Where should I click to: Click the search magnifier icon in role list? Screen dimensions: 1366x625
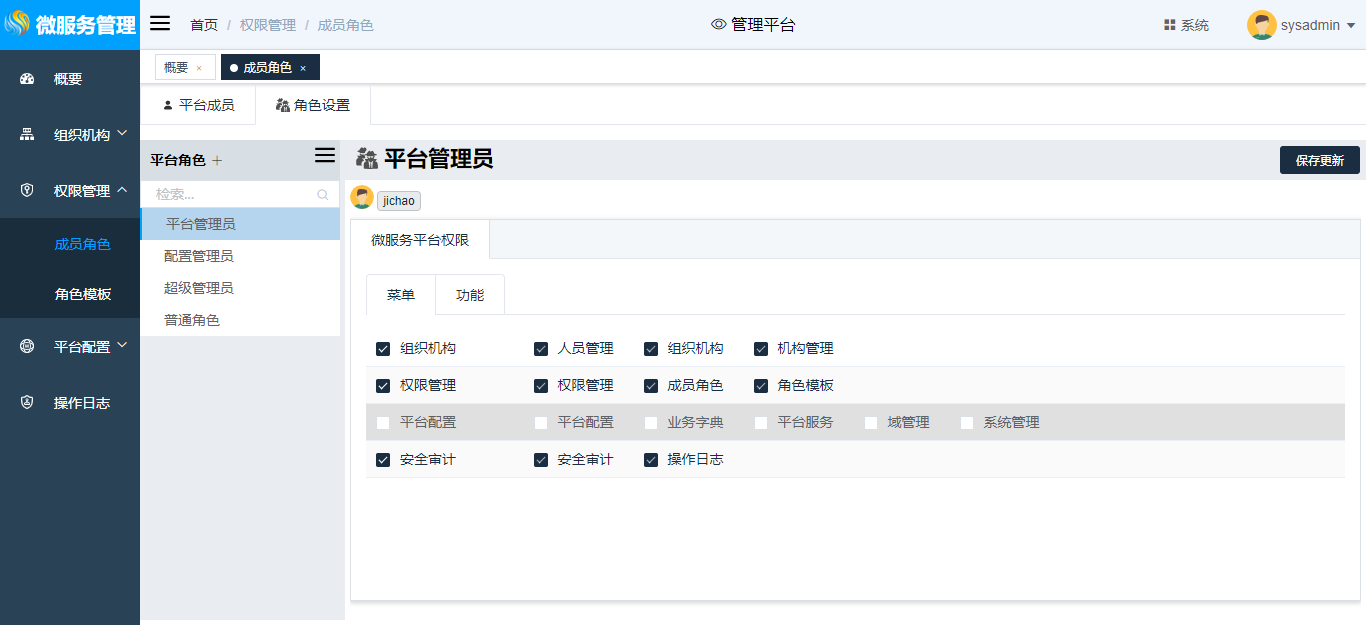pyautogui.click(x=323, y=195)
